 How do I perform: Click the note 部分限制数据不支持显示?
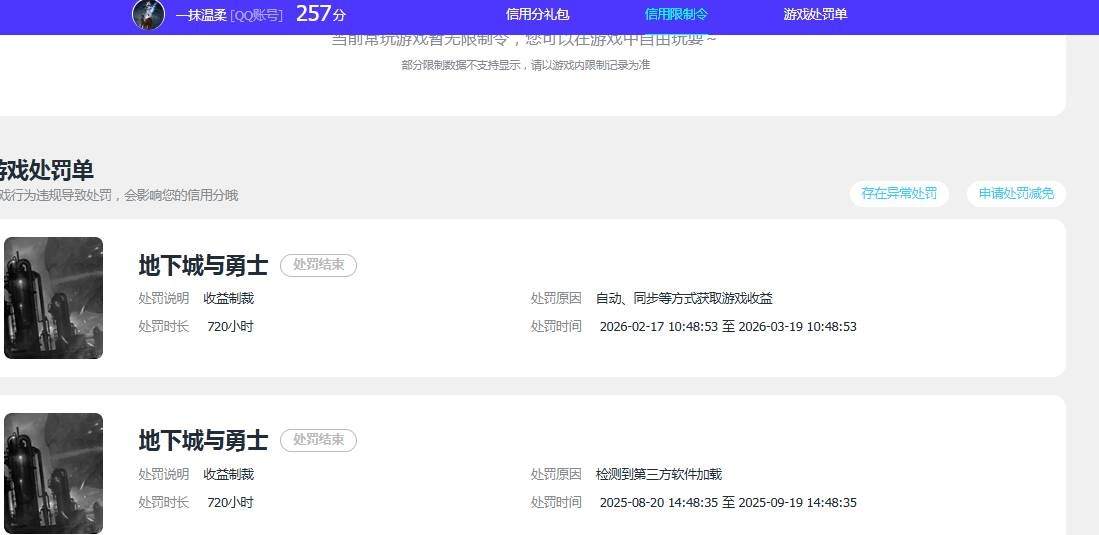(x=526, y=65)
